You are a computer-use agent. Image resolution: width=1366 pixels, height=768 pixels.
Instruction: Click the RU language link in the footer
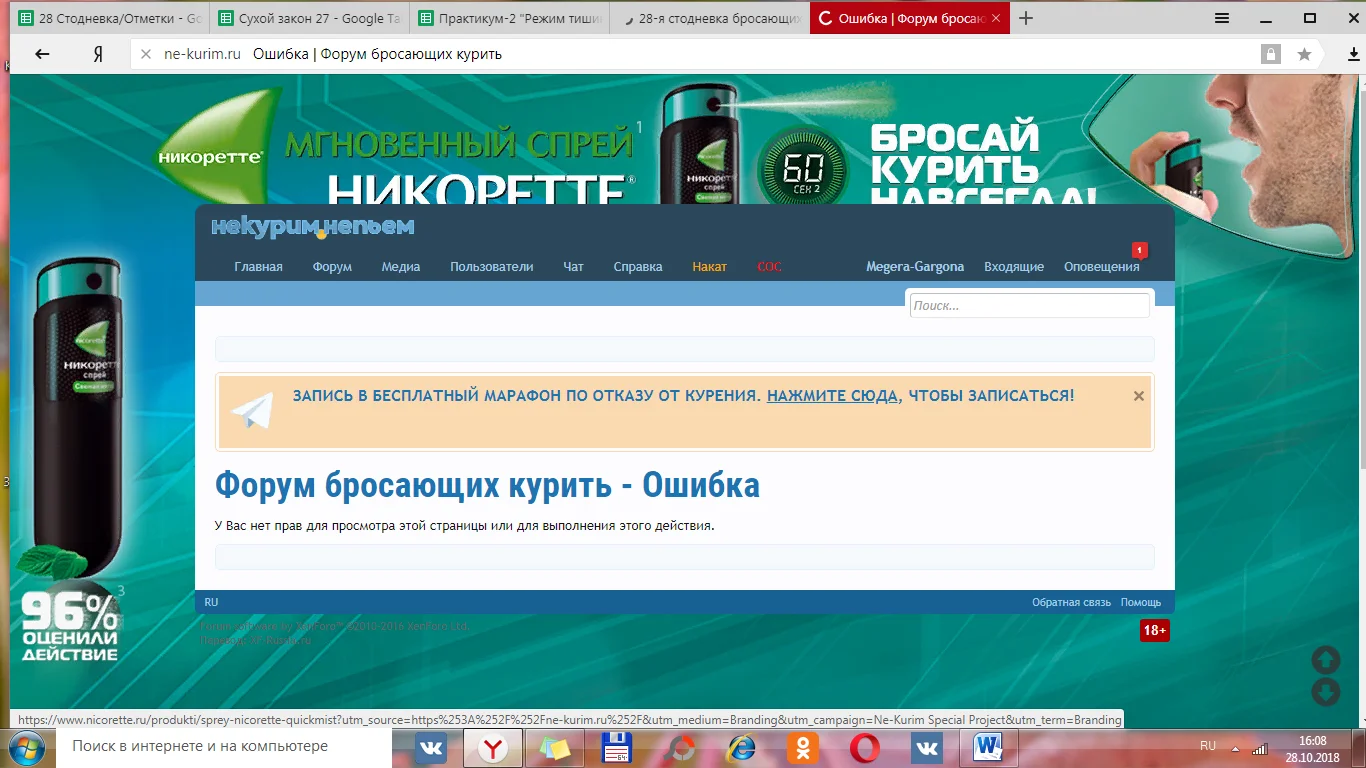211,602
